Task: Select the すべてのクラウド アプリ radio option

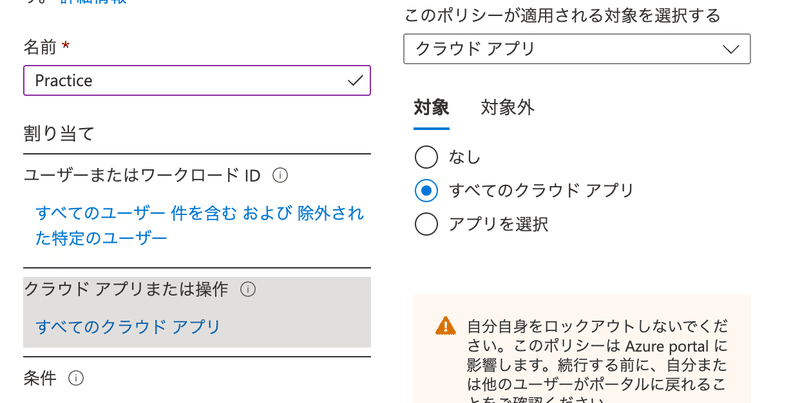Action: pyautogui.click(x=426, y=190)
